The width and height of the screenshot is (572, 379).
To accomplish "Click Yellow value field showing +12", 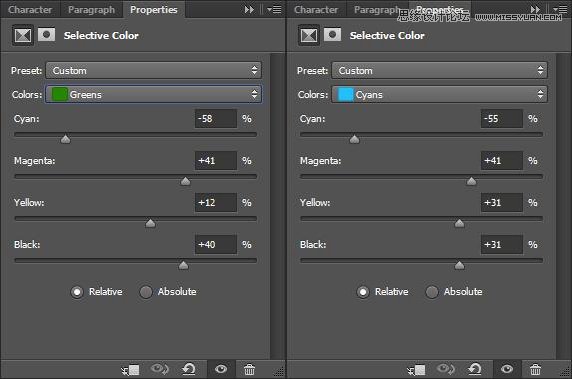I will (x=216, y=202).
